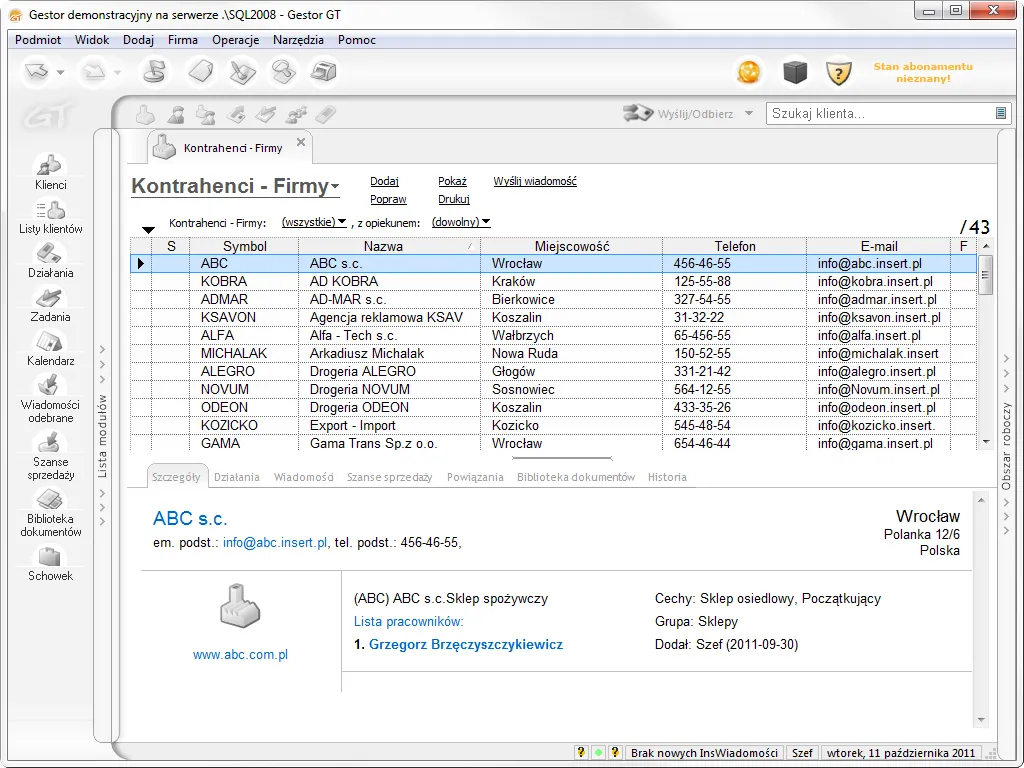
Task: Click the blank sheet toolbar icon
Action: click(x=200, y=72)
